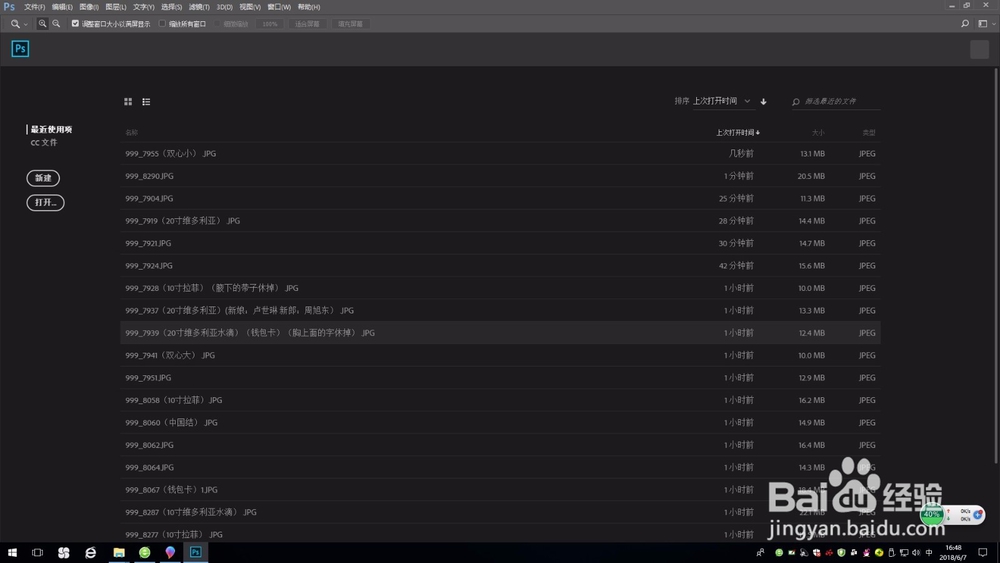This screenshot has height=563, width=1000.
Task: Sort by the 名称 column header
Action: pos(131,133)
